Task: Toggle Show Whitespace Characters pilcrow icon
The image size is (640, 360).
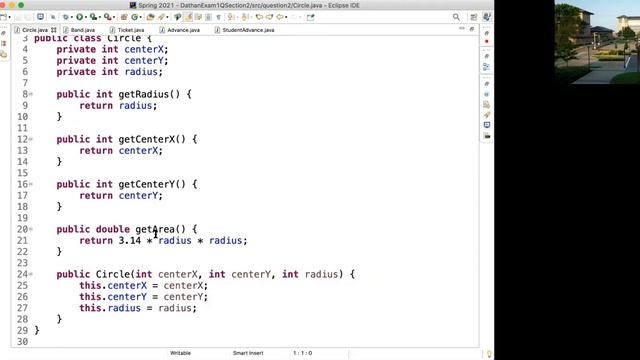Action: point(219,17)
